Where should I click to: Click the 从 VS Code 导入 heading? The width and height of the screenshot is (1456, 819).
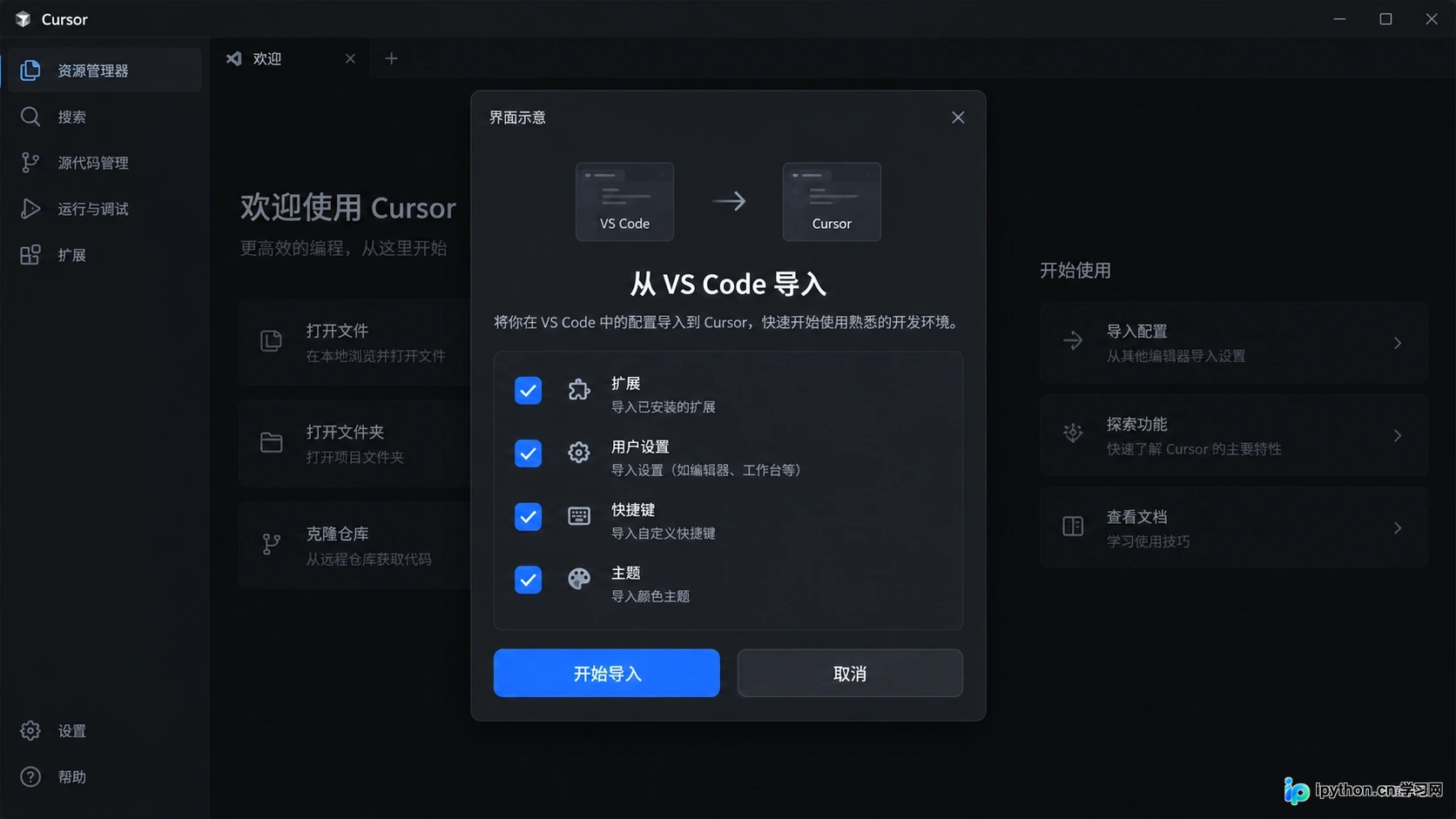tap(728, 284)
